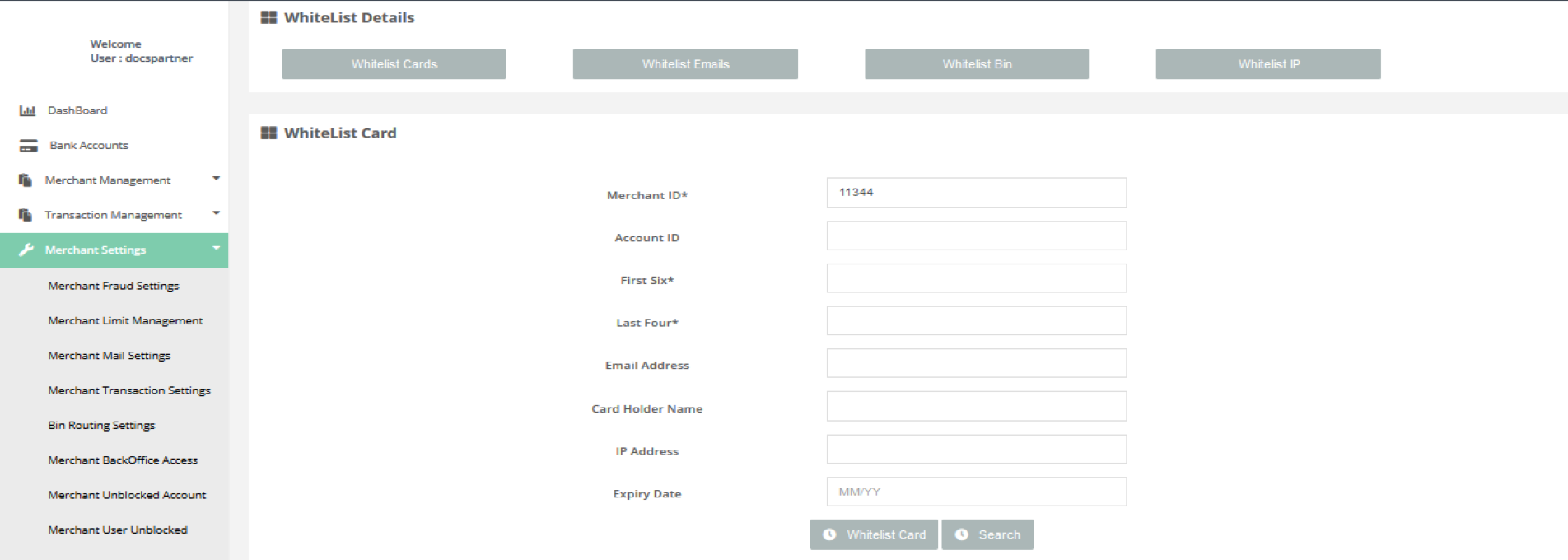Screen dimensions: 1568x560
Task: Open Merchant Fraud Settings in sidebar
Action: click(113, 286)
